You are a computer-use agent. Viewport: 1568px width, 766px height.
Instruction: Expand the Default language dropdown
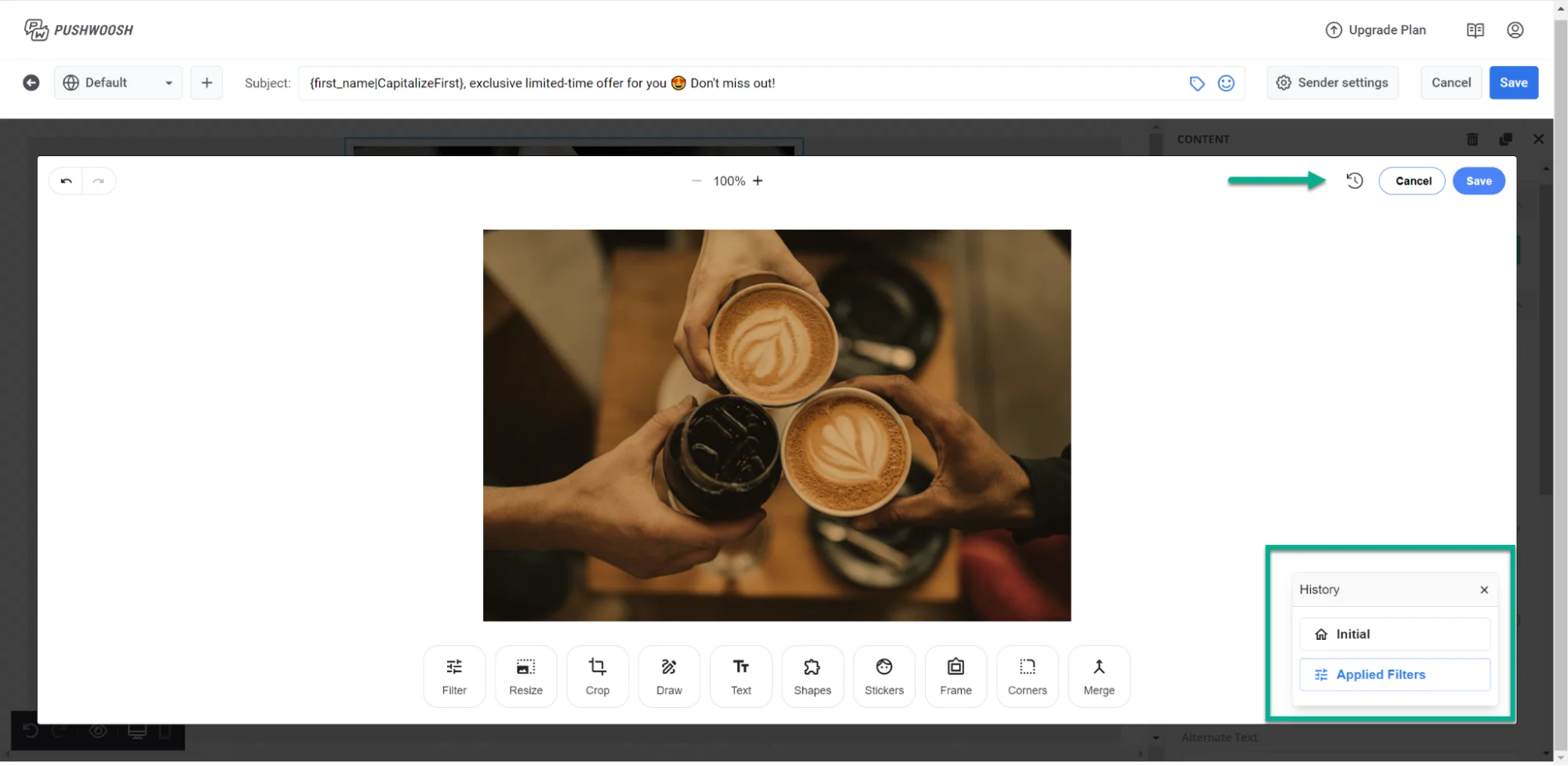[118, 83]
